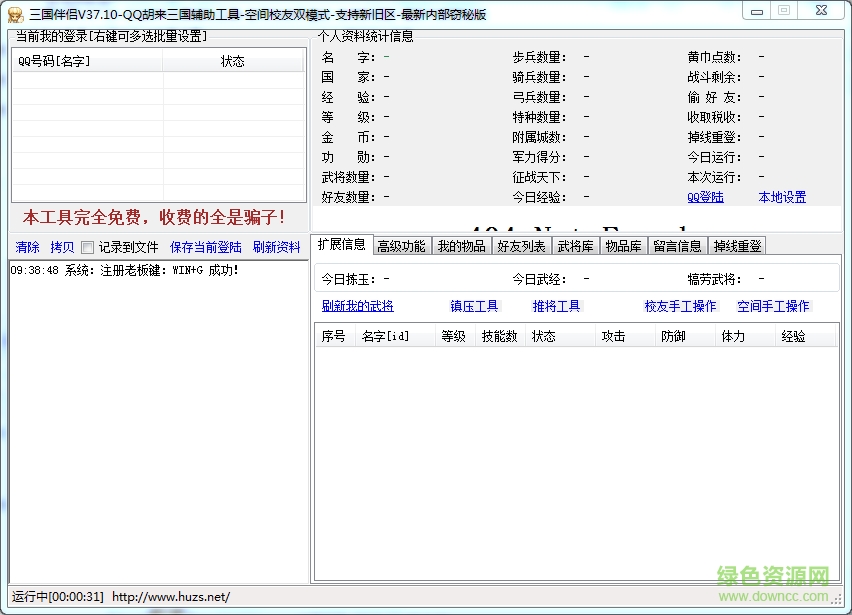Screen dimensions: 852x615
Task: Switch to the 高级功能 tab
Action: click(x=401, y=244)
